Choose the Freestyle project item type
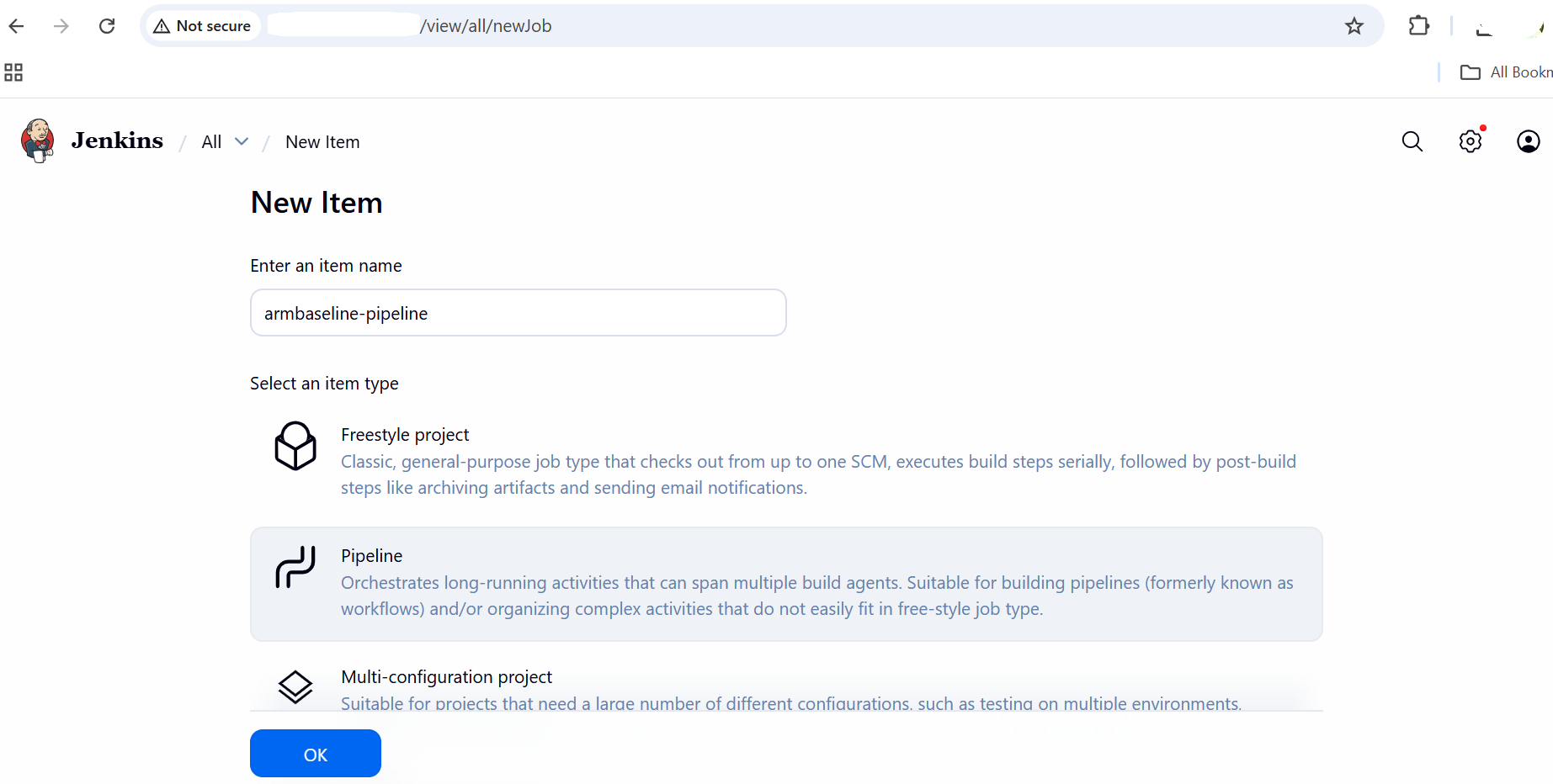 point(405,434)
